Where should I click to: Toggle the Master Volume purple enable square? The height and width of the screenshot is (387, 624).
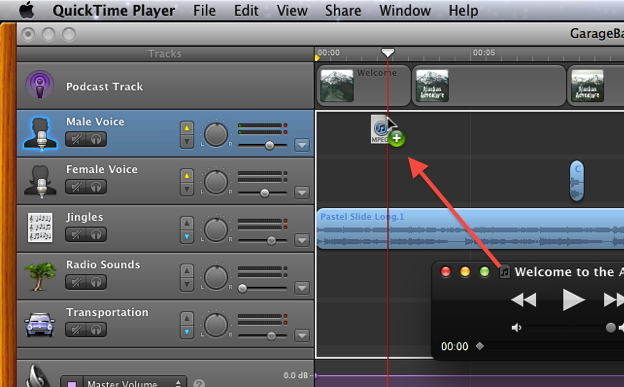72,383
